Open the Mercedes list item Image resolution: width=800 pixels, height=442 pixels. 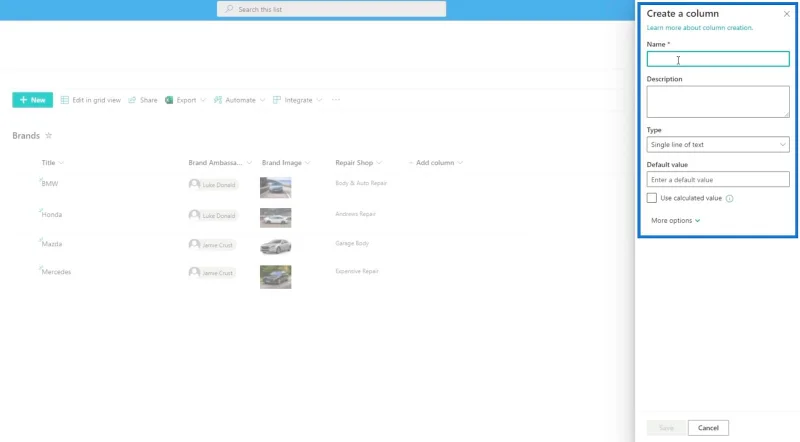pos(56,272)
